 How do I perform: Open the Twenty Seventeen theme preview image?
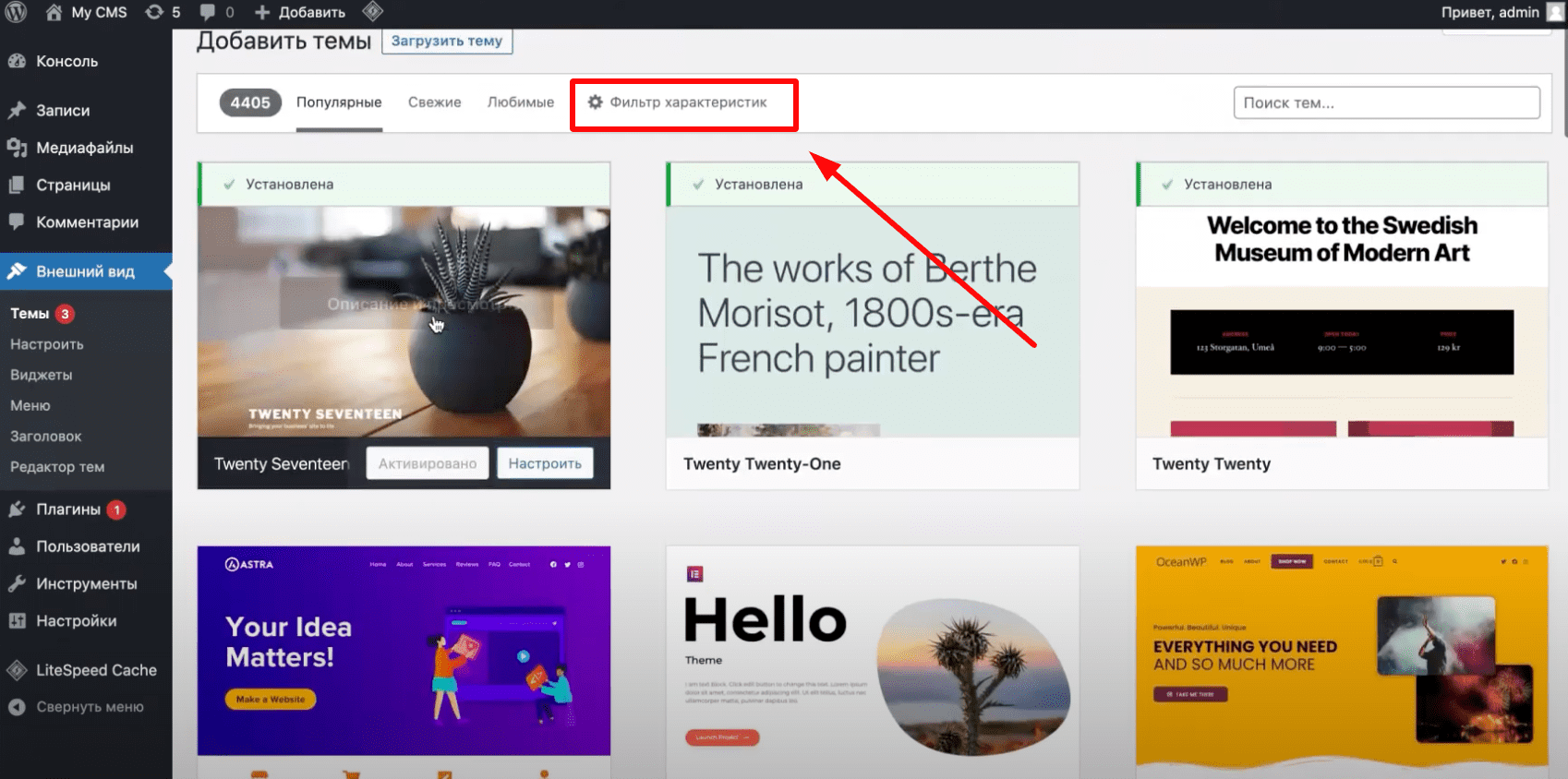point(404,321)
